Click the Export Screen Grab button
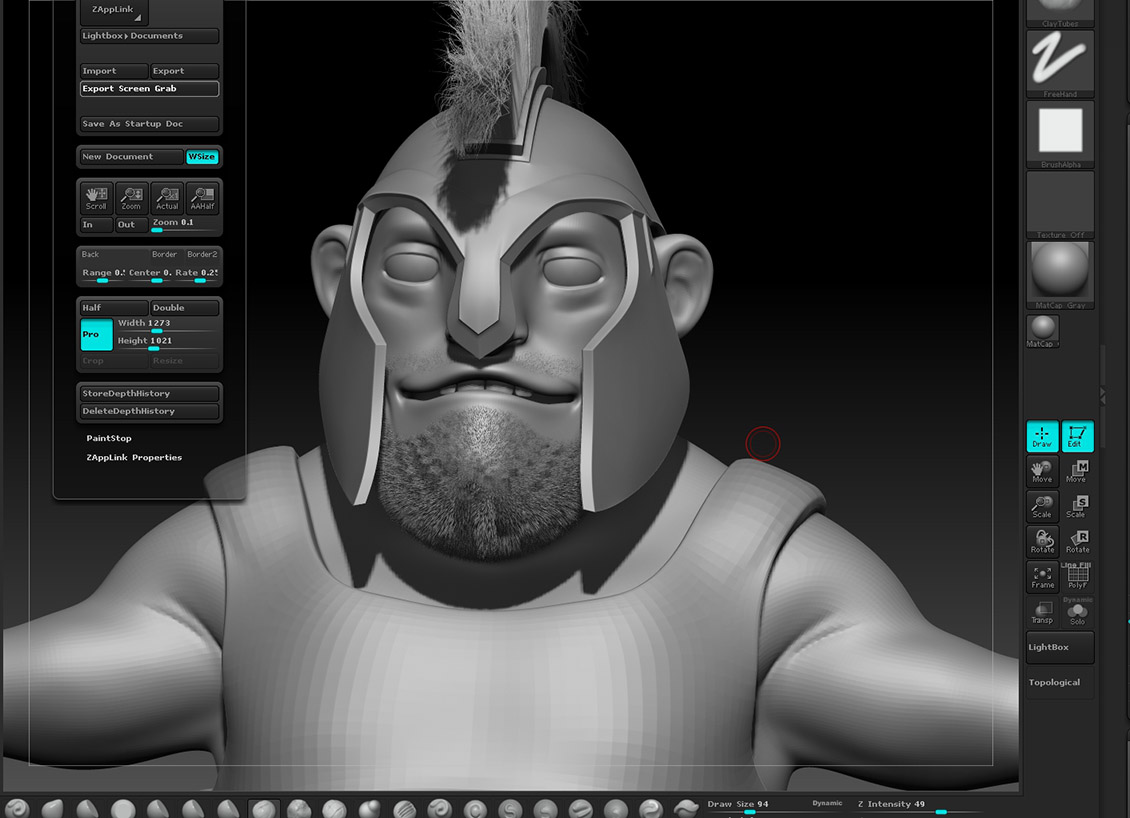 pyautogui.click(x=148, y=88)
